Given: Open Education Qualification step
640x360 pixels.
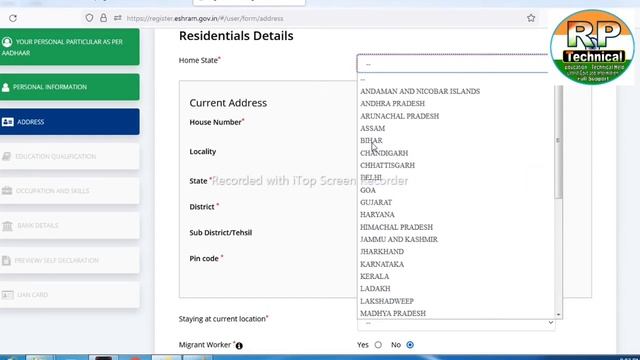Looking at the screenshot, I should (70, 156).
